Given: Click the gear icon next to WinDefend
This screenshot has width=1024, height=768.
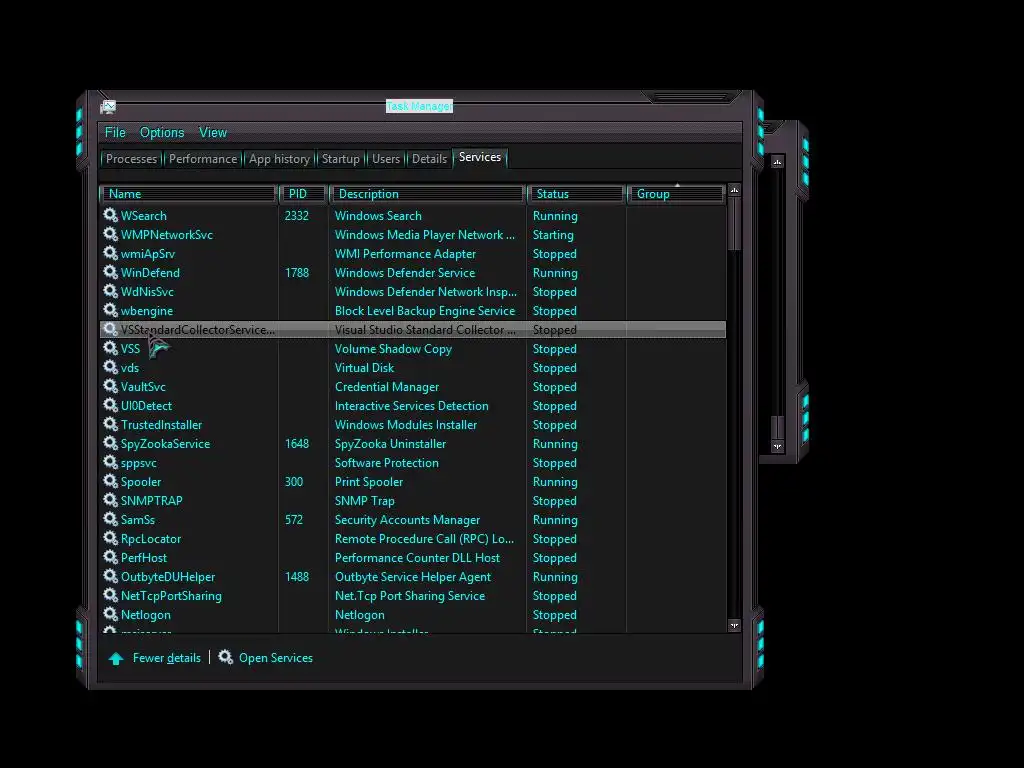Looking at the screenshot, I should pos(110,272).
